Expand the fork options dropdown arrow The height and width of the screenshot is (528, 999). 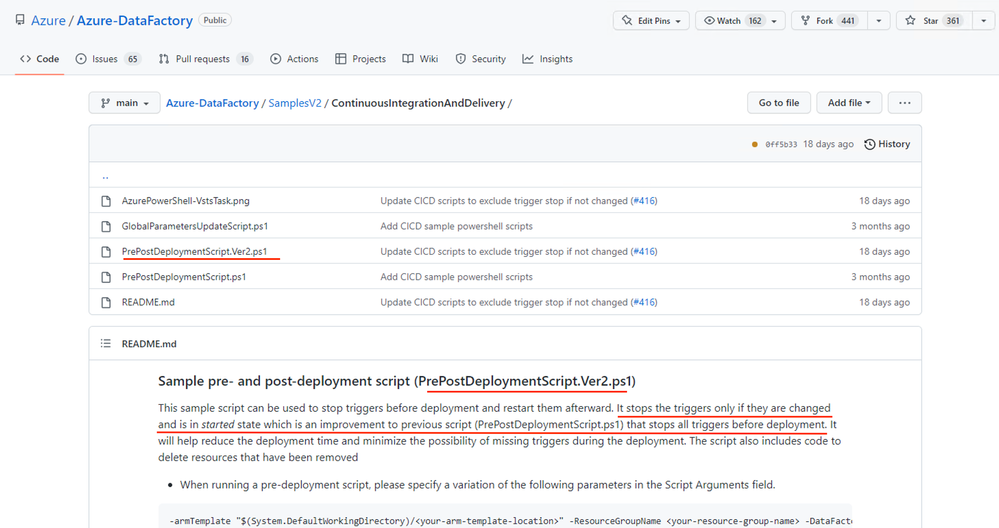click(879, 21)
